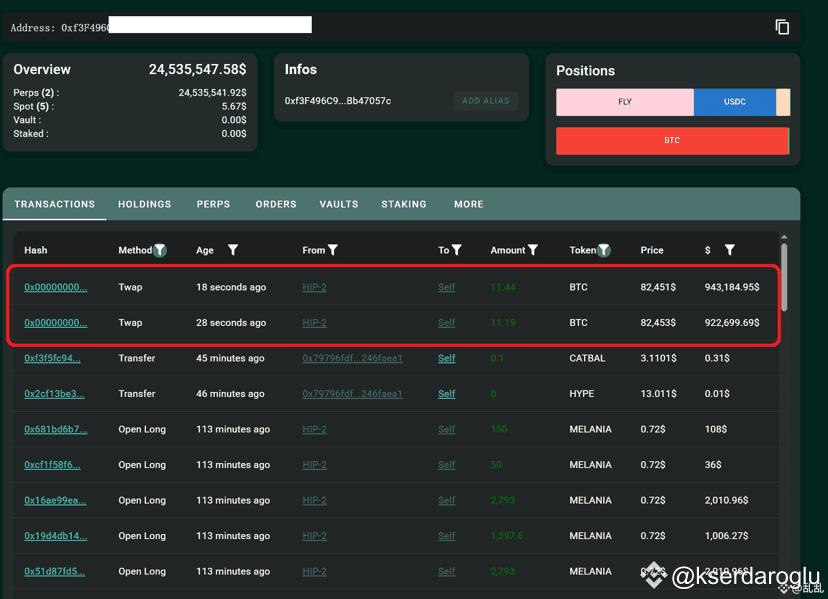828x599 pixels.
Task: Select the red BTC position bar
Action: [x=672, y=141]
